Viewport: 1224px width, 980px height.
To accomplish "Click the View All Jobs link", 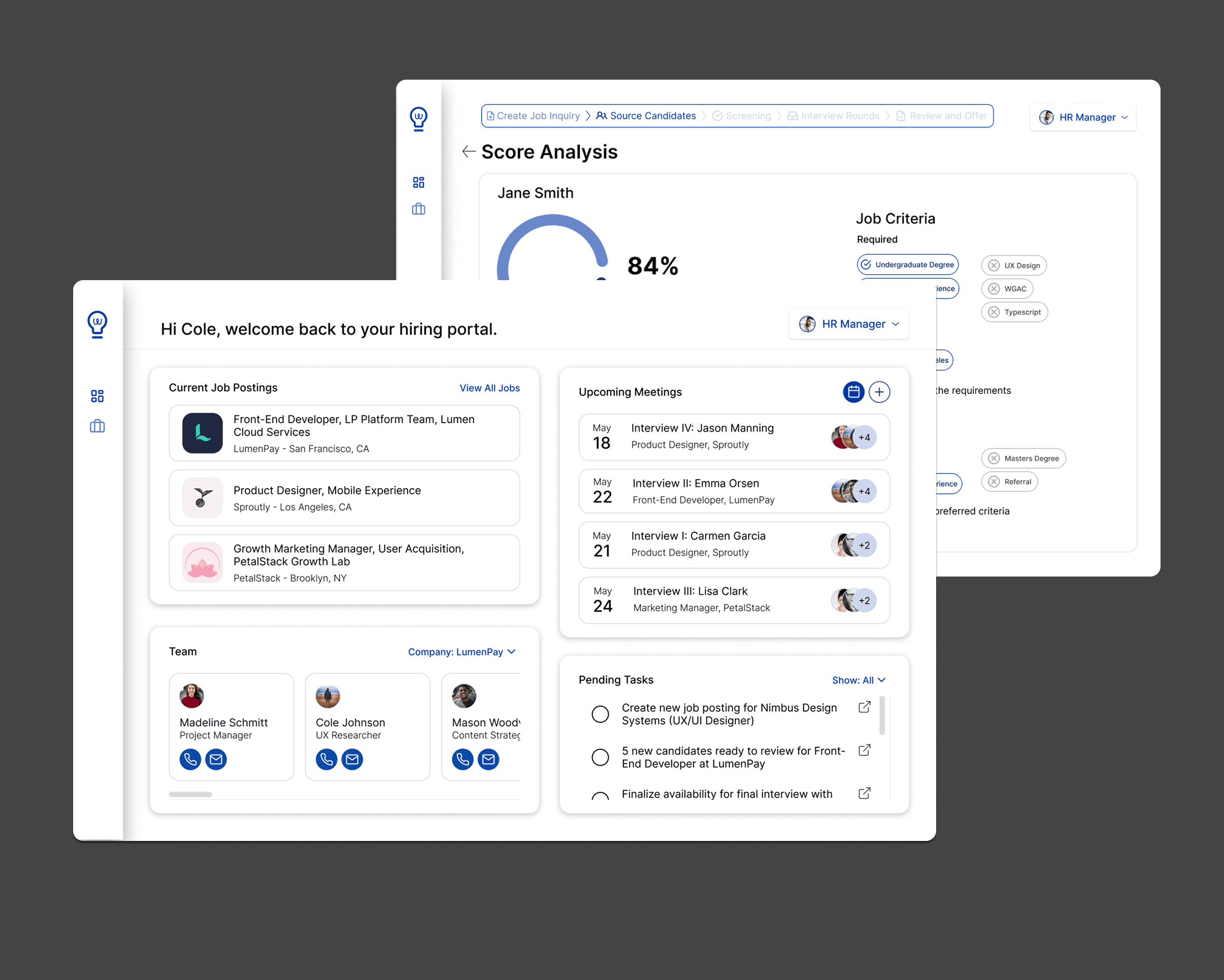I will point(489,388).
